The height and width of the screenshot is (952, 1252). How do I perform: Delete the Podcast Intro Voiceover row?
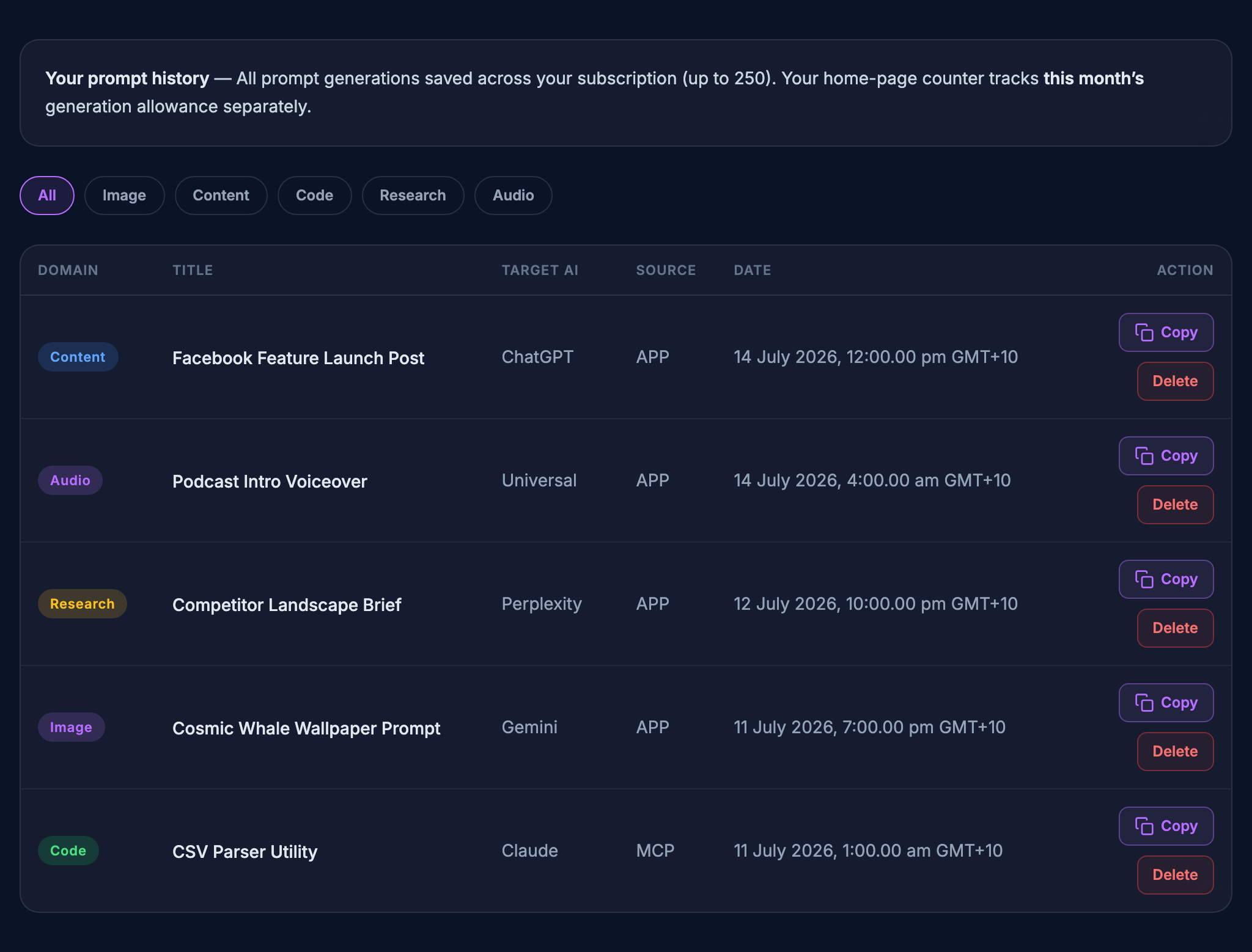(1175, 505)
